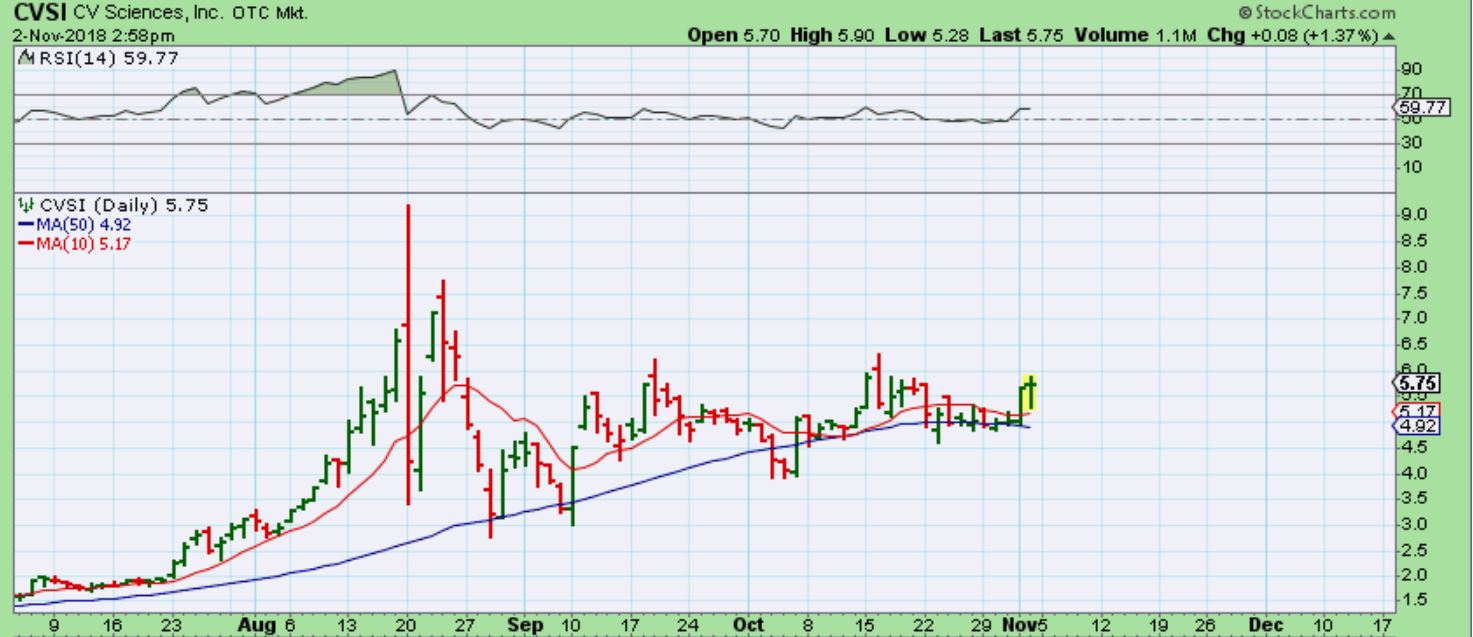The image size is (1473, 637).
Task: Click the 2.0 price axis label
Action: (1413, 576)
